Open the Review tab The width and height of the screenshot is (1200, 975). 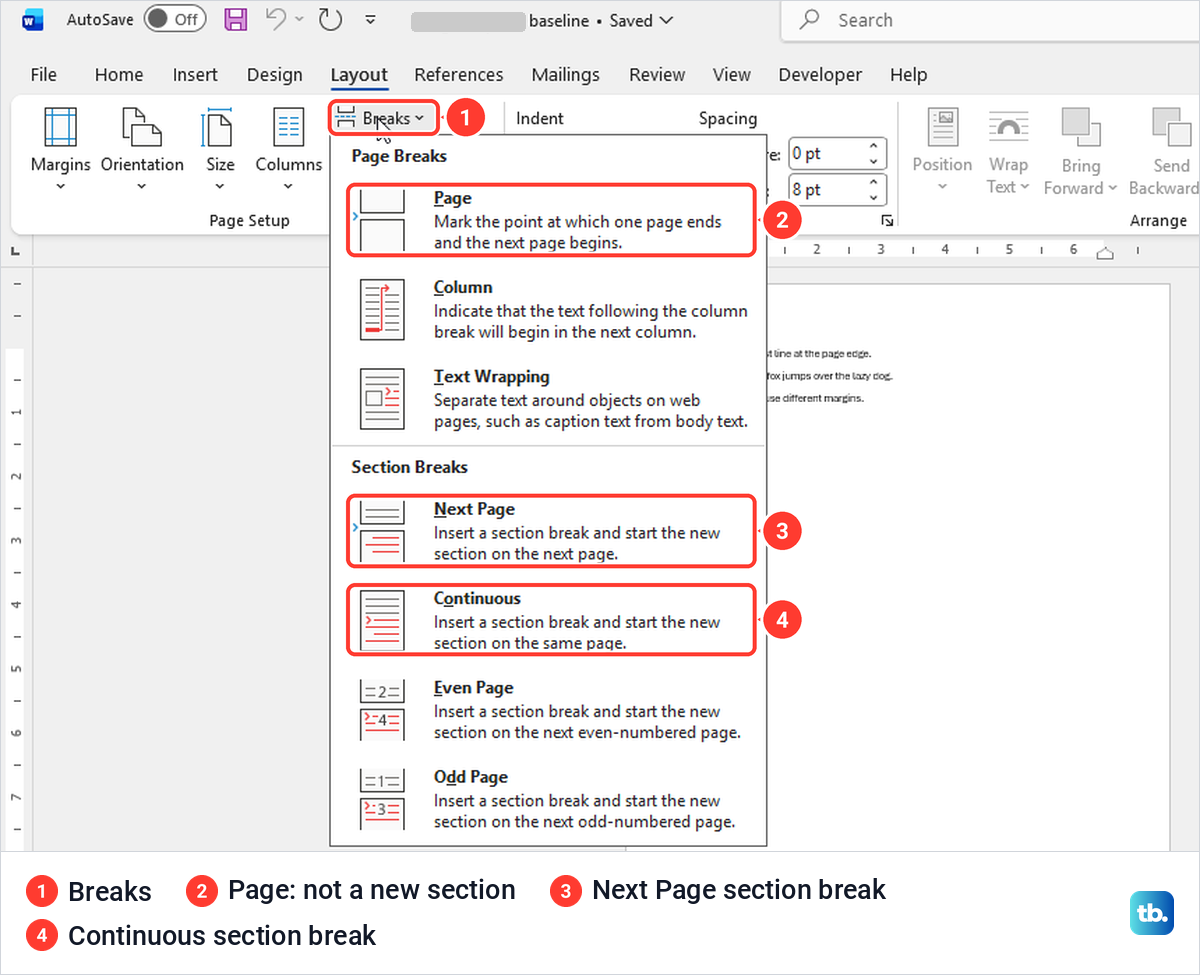point(657,75)
